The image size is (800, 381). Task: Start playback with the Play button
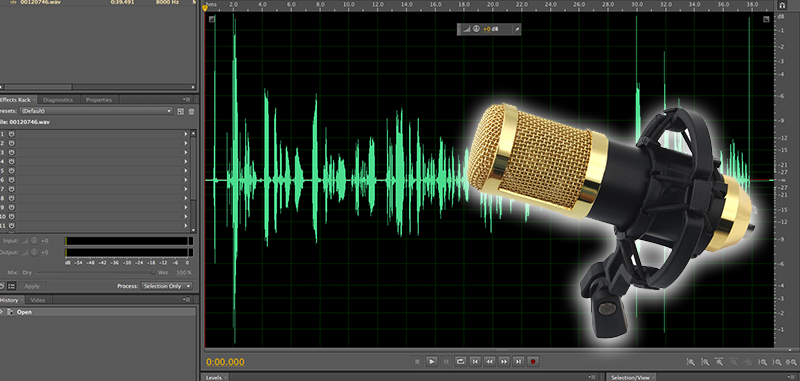click(432, 361)
